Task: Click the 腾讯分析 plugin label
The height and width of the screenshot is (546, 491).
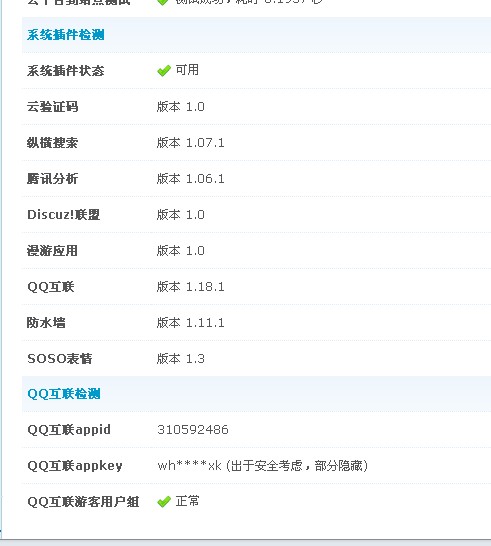Action: 52,179
